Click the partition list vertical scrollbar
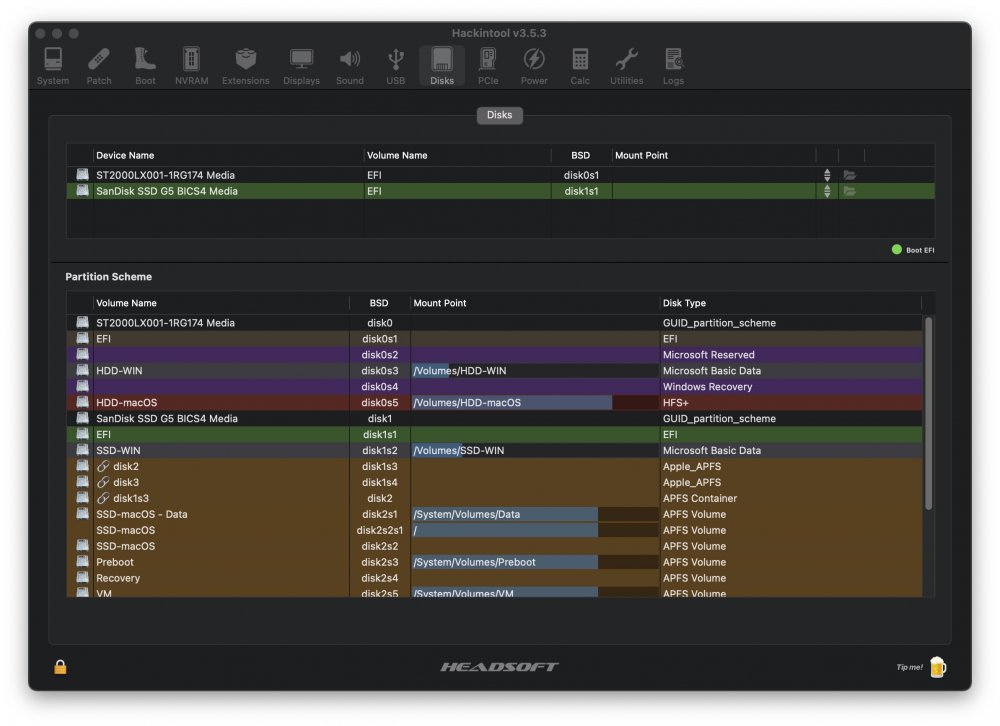The image size is (1000, 726). click(x=929, y=413)
